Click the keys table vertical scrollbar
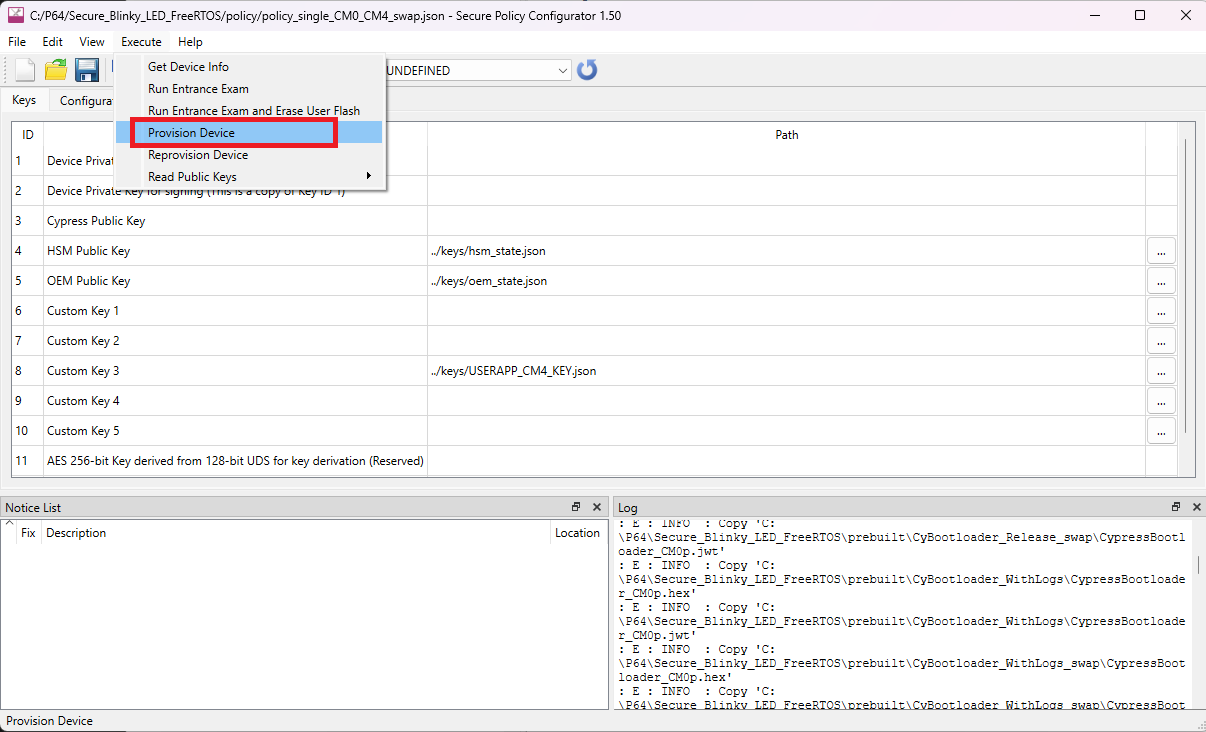 coord(1187,285)
